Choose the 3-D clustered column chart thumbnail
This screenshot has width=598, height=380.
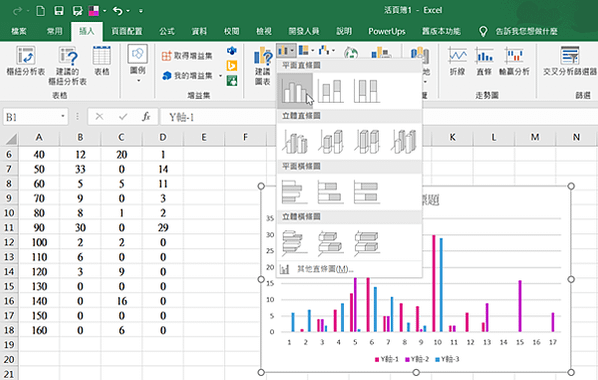click(295, 141)
